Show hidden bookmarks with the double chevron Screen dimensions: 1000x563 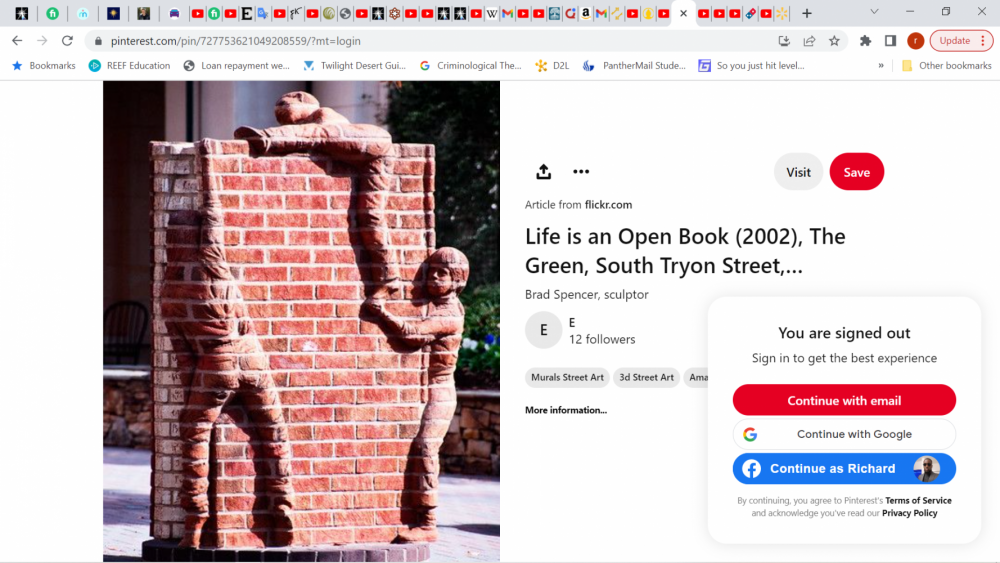[881, 65]
